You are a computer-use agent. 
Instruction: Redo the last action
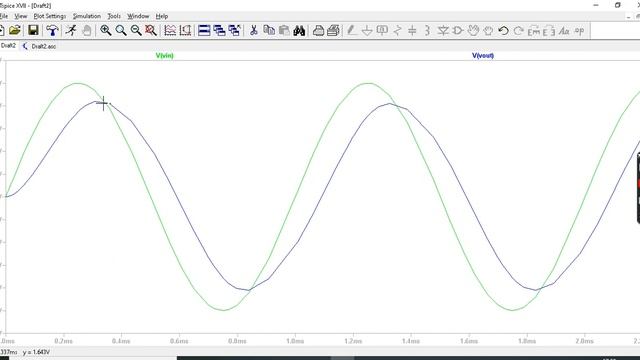click(518, 30)
